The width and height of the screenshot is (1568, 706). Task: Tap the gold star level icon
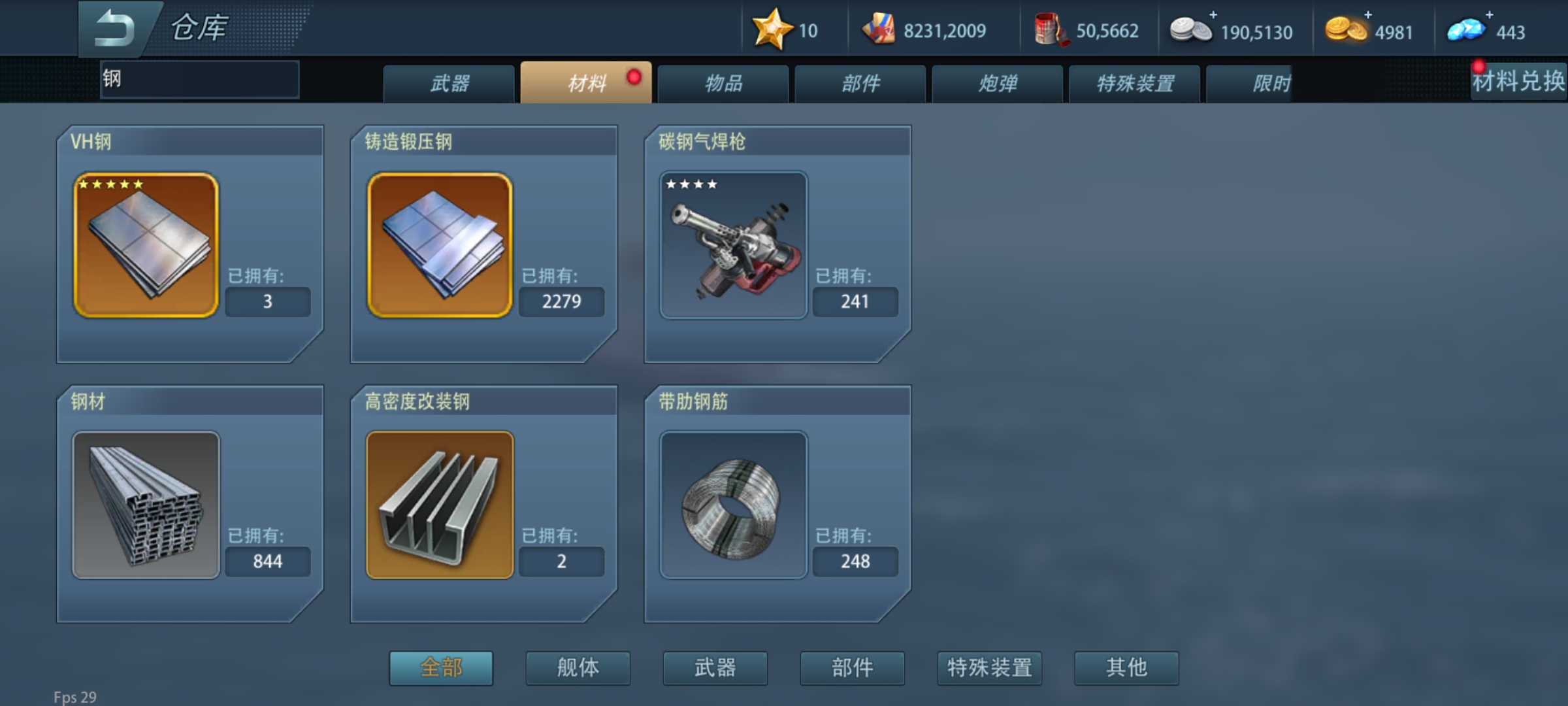tap(770, 29)
